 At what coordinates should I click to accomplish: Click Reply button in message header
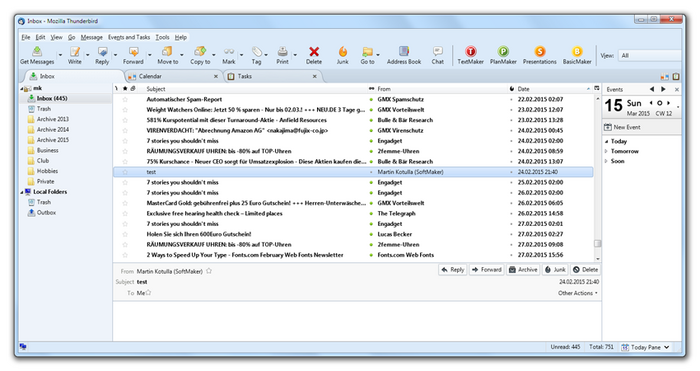click(x=453, y=270)
